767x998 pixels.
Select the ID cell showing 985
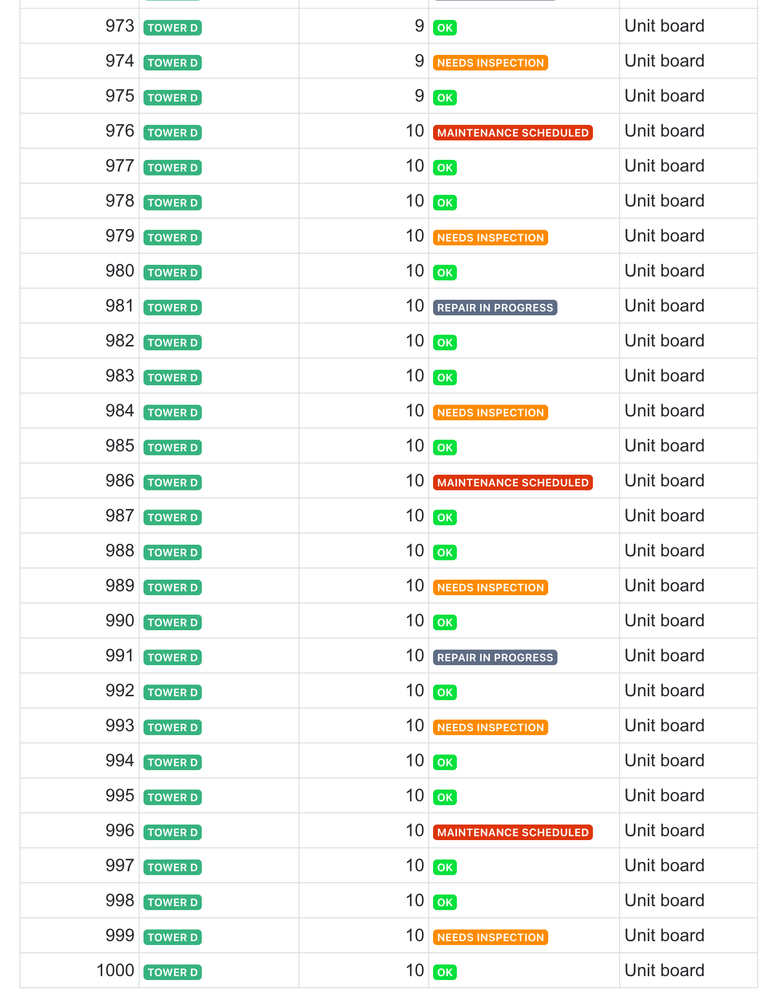coord(119,446)
